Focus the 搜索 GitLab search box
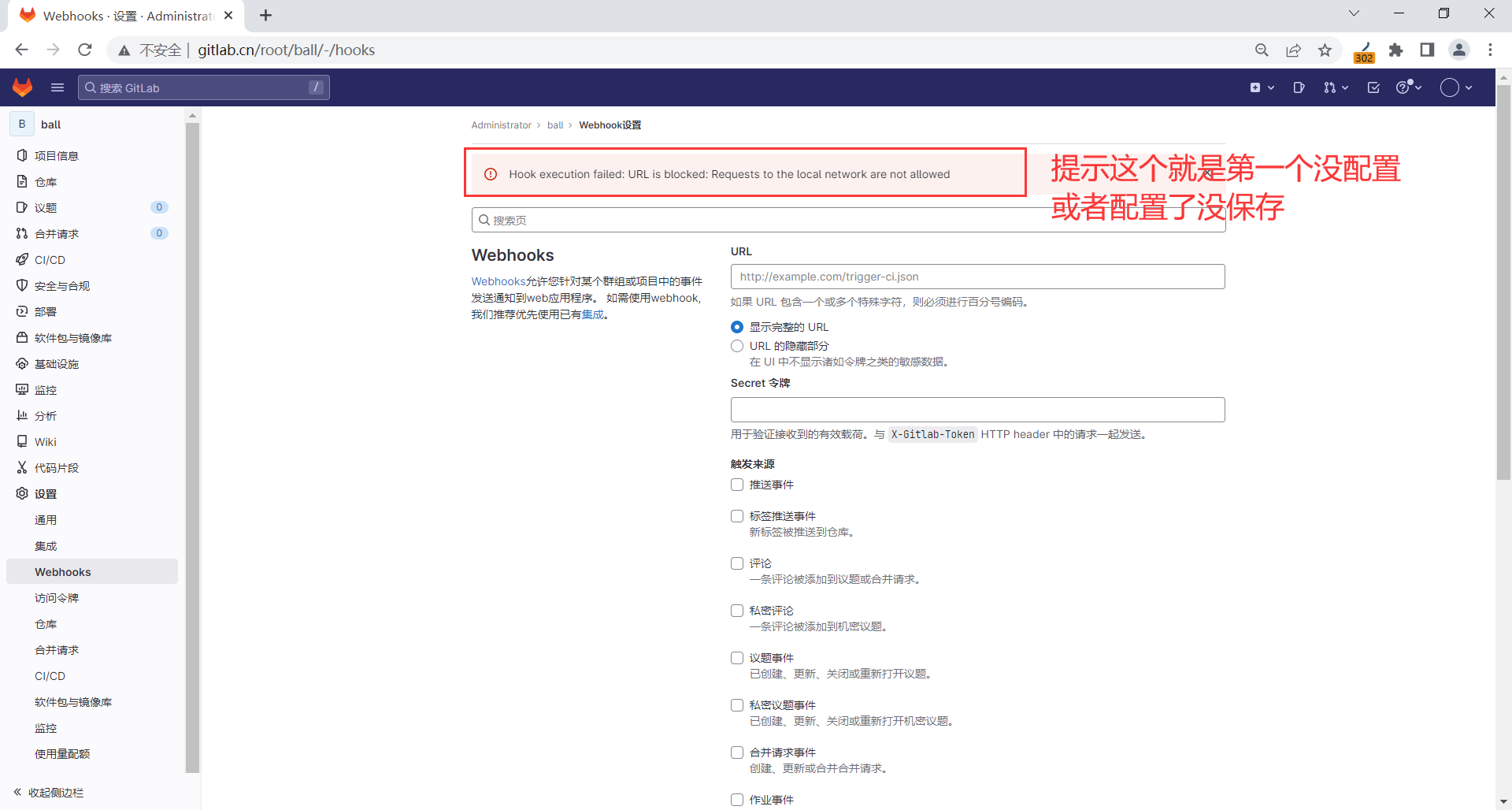This screenshot has height=810, width=1512. pos(204,87)
